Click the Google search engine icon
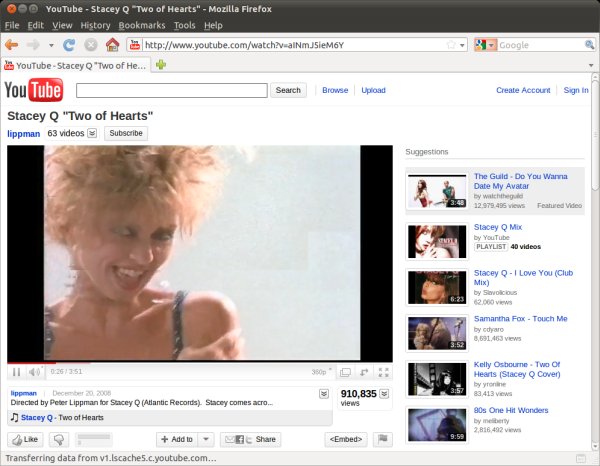600x466 pixels. click(481, 45)
